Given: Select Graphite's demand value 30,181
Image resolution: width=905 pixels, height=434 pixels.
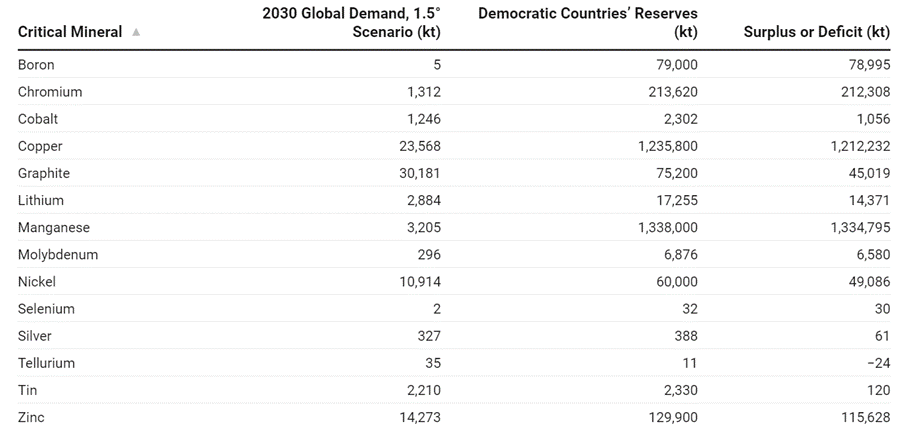Looking at the screenshot, I should (x=419, y=173).
